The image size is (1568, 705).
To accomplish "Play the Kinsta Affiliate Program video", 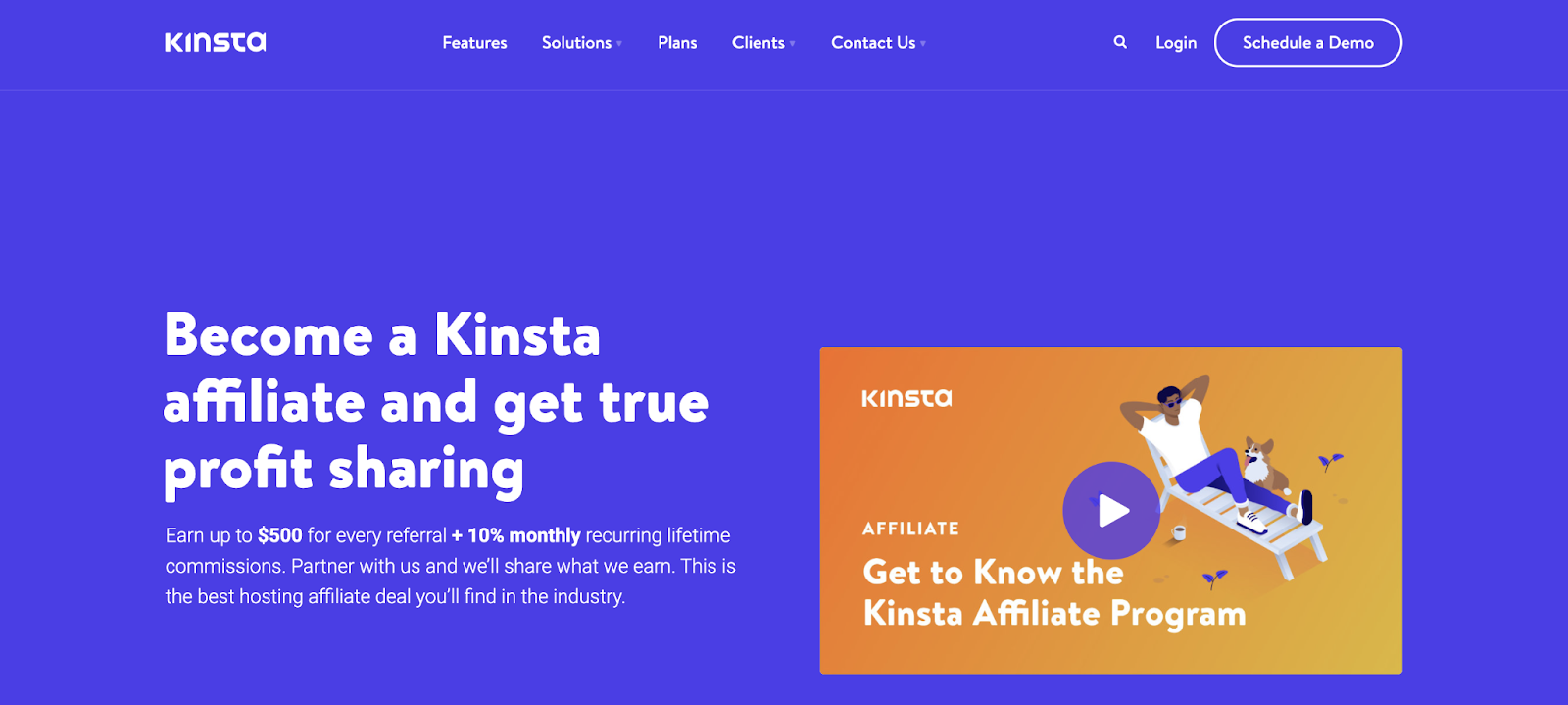I will [1111, 510].
